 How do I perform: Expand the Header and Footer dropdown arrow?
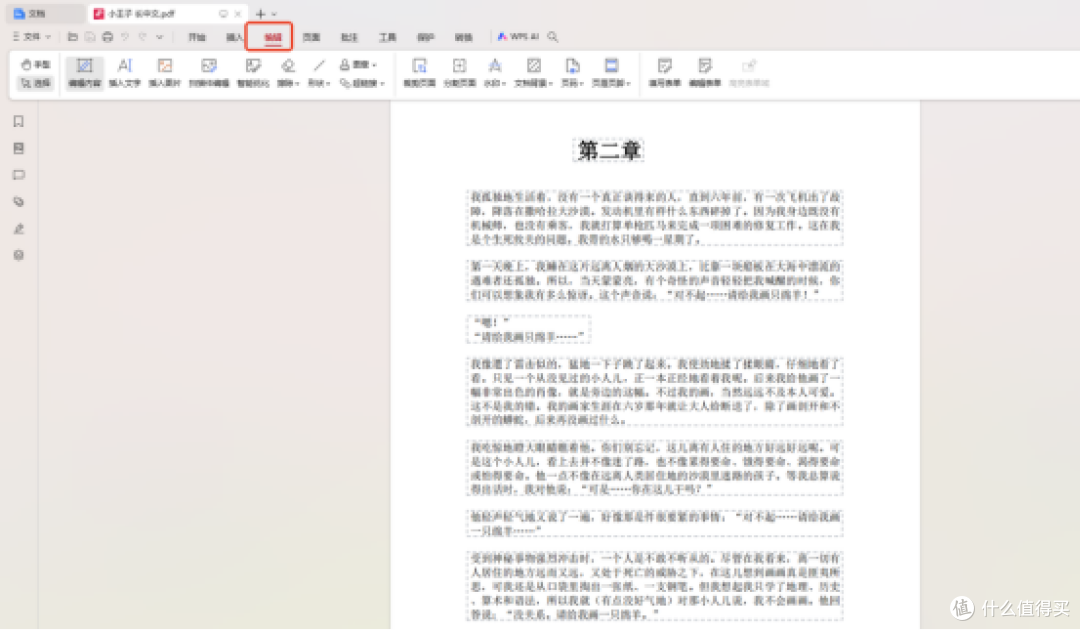(x=629, y=83)
